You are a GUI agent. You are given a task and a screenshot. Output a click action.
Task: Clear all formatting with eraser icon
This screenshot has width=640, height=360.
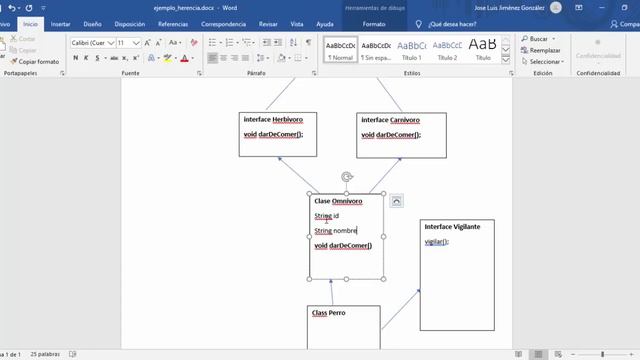tap(194, 43)
